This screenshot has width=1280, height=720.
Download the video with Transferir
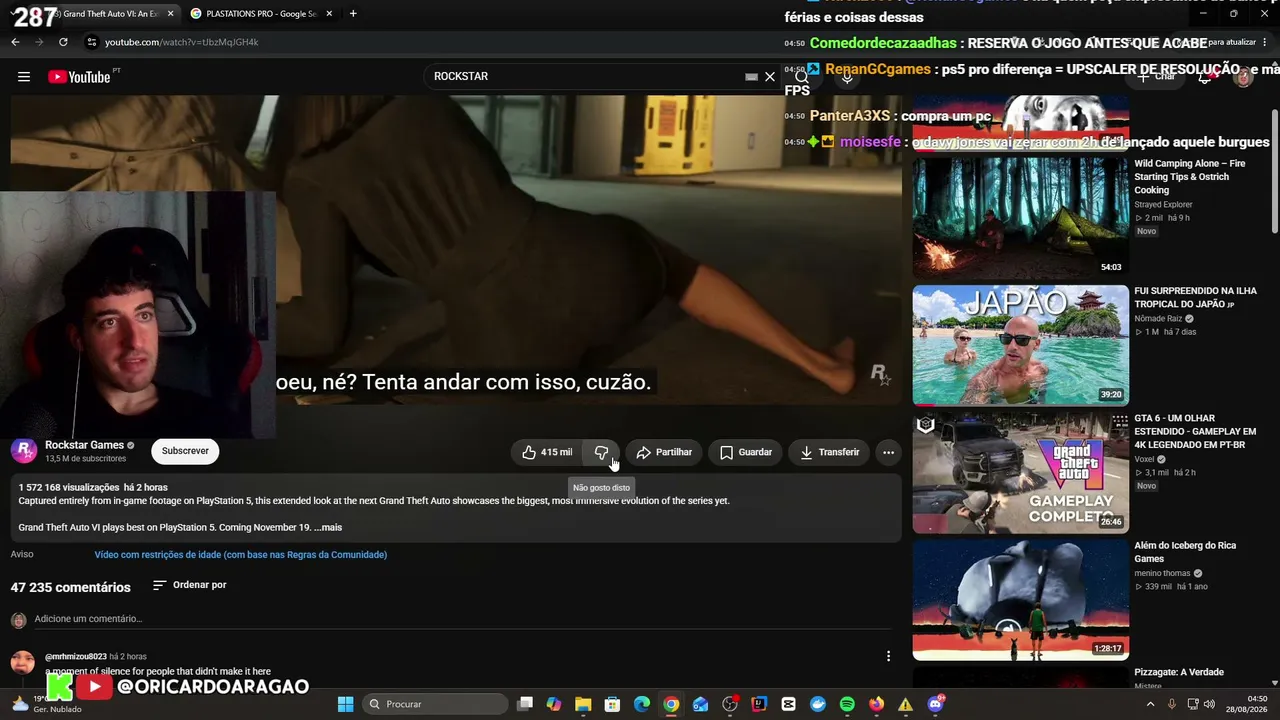coord(829,452)
